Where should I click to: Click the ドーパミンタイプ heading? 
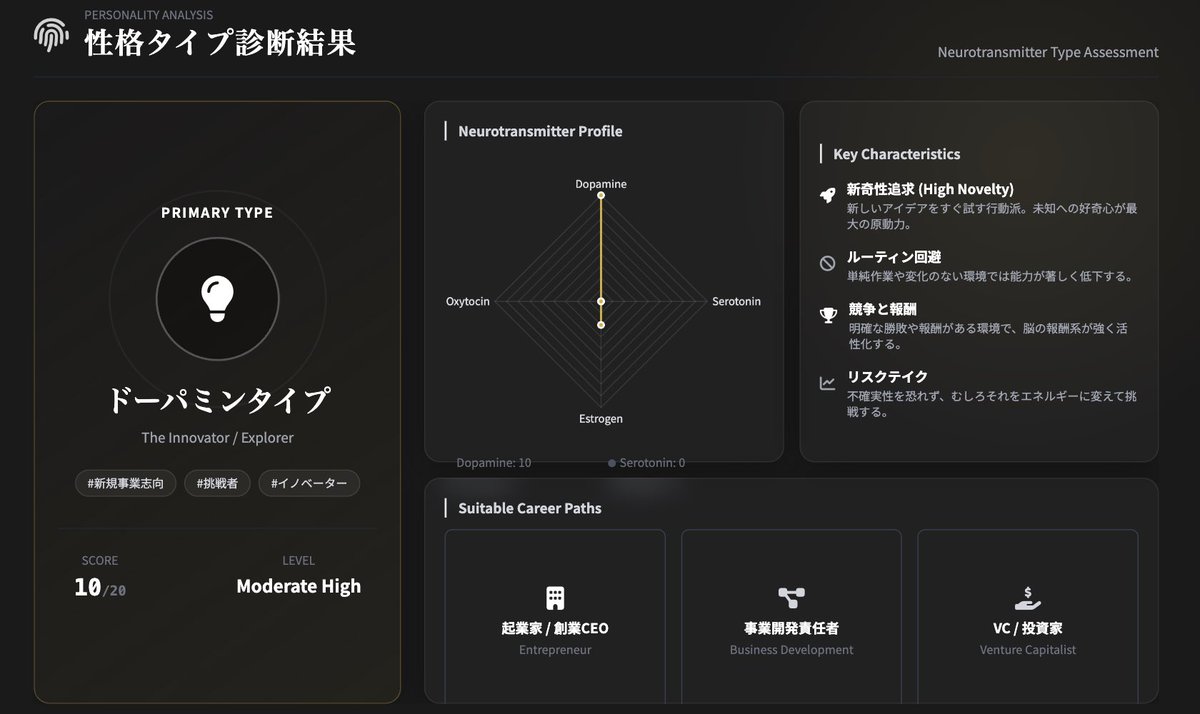tap(217, 400)
